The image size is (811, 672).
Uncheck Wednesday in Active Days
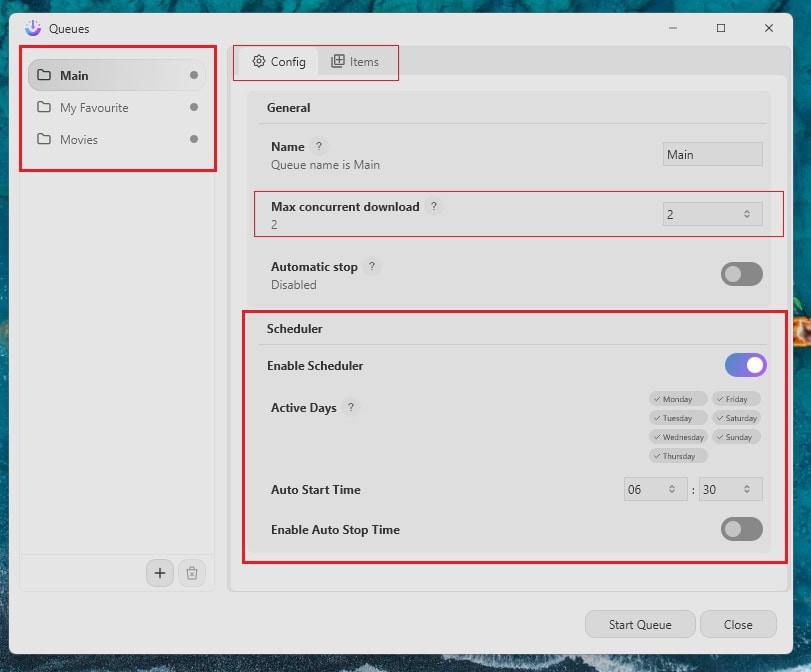(x=678, y=437)
